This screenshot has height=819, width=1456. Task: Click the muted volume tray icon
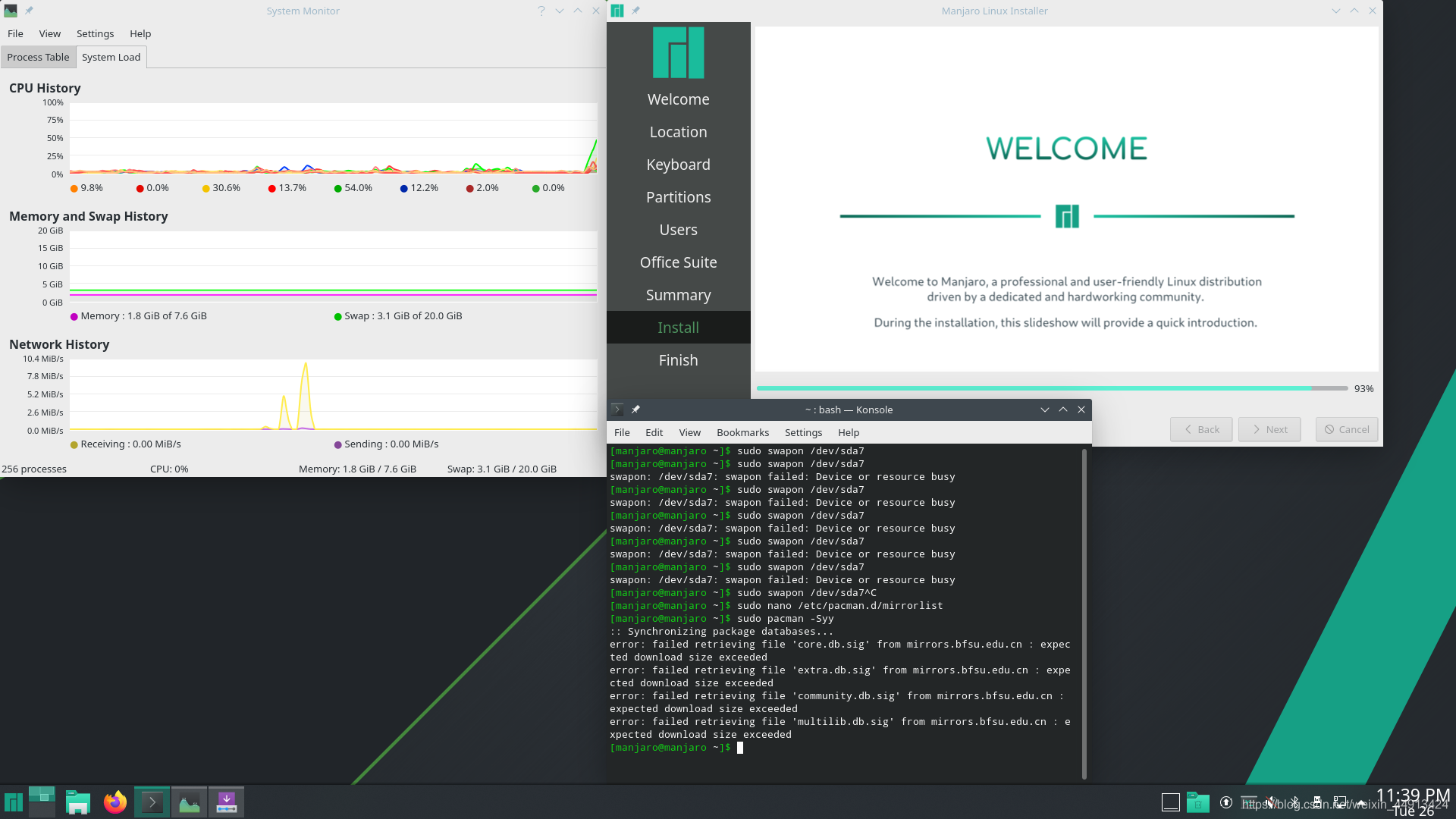1272,802
